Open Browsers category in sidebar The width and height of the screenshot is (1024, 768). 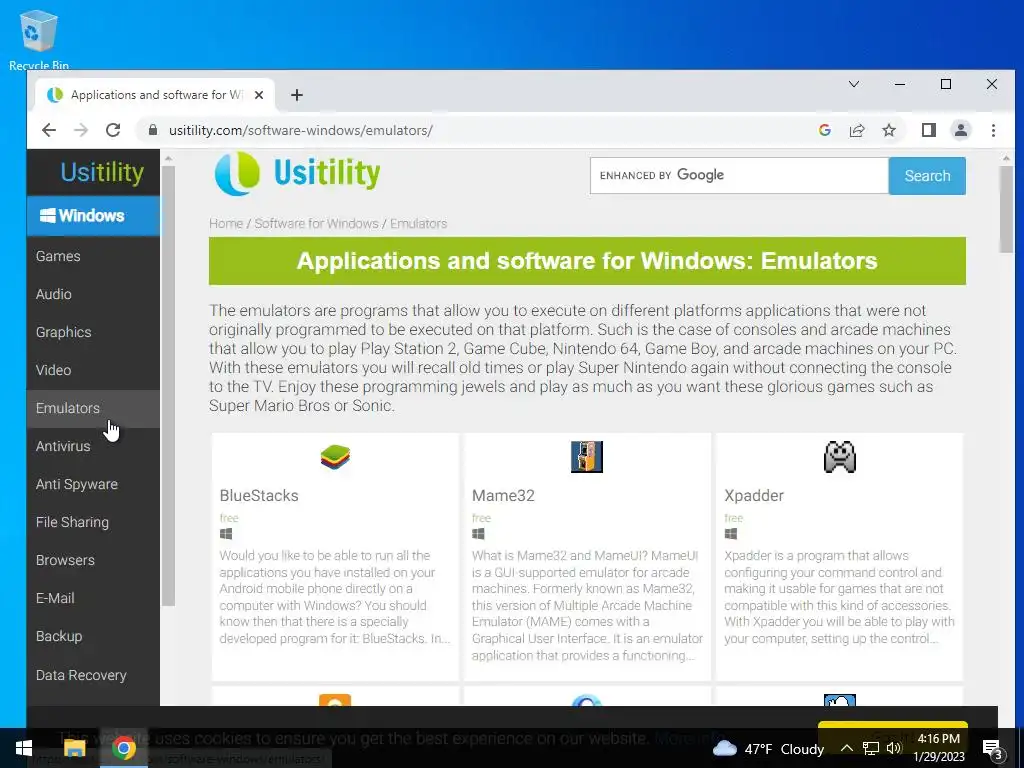click(x=93, y=560)
